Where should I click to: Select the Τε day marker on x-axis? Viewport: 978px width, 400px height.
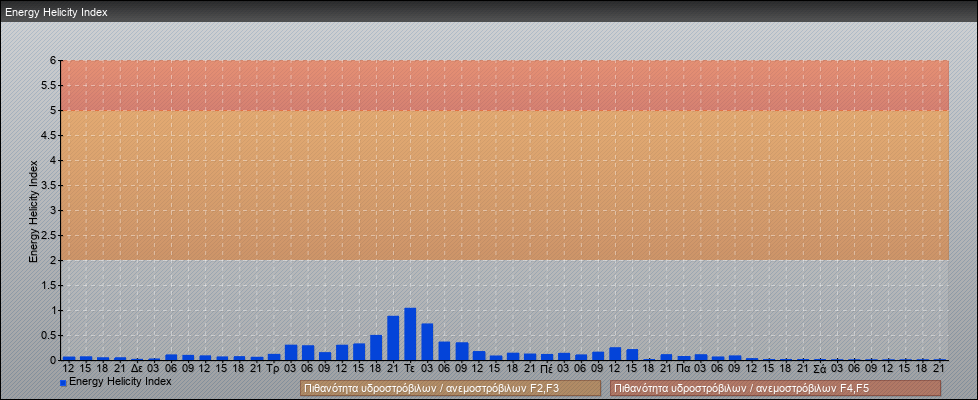(x=410, y=368)
